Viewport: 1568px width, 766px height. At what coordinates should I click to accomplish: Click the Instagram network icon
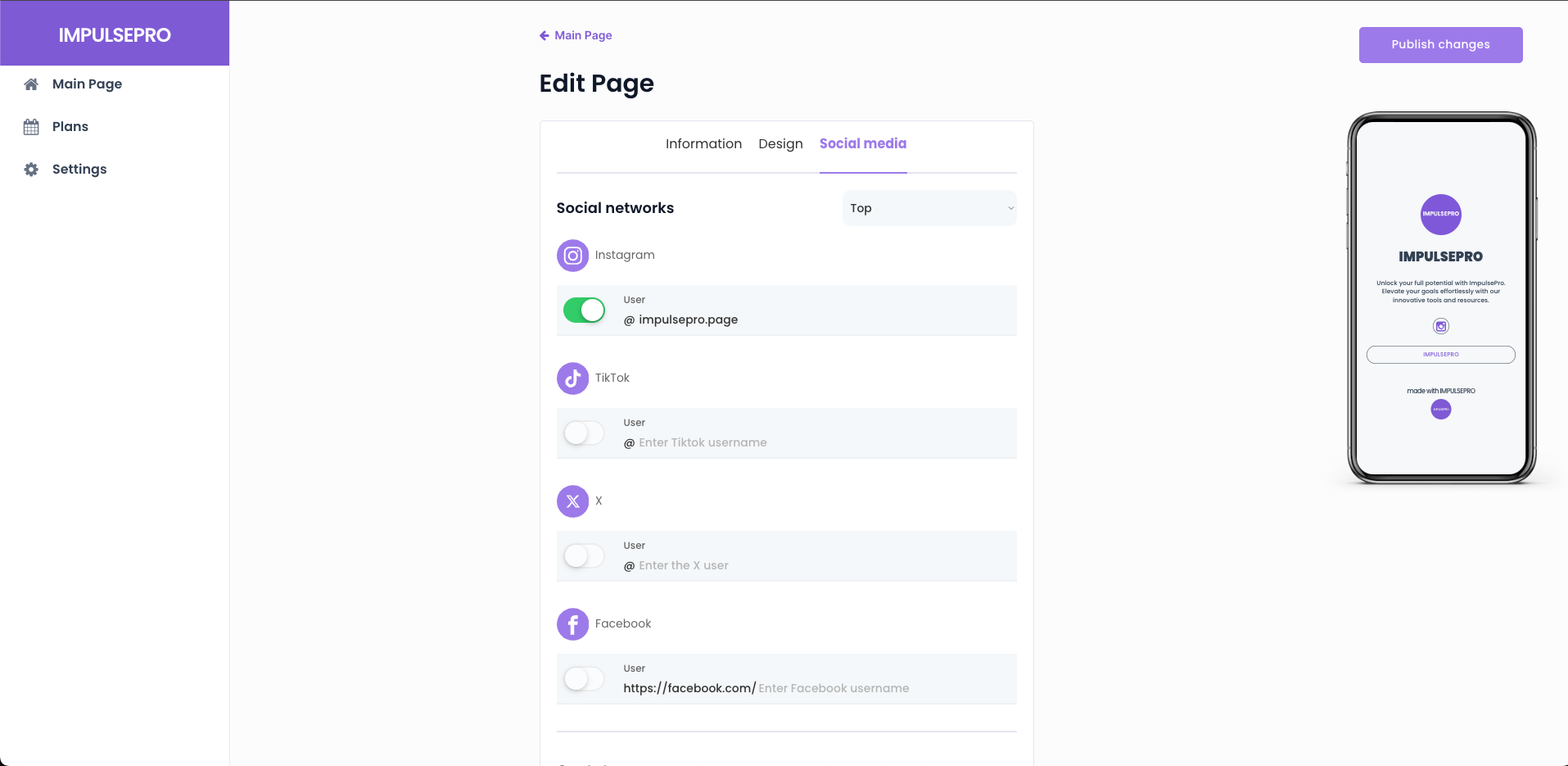(573, 256)
